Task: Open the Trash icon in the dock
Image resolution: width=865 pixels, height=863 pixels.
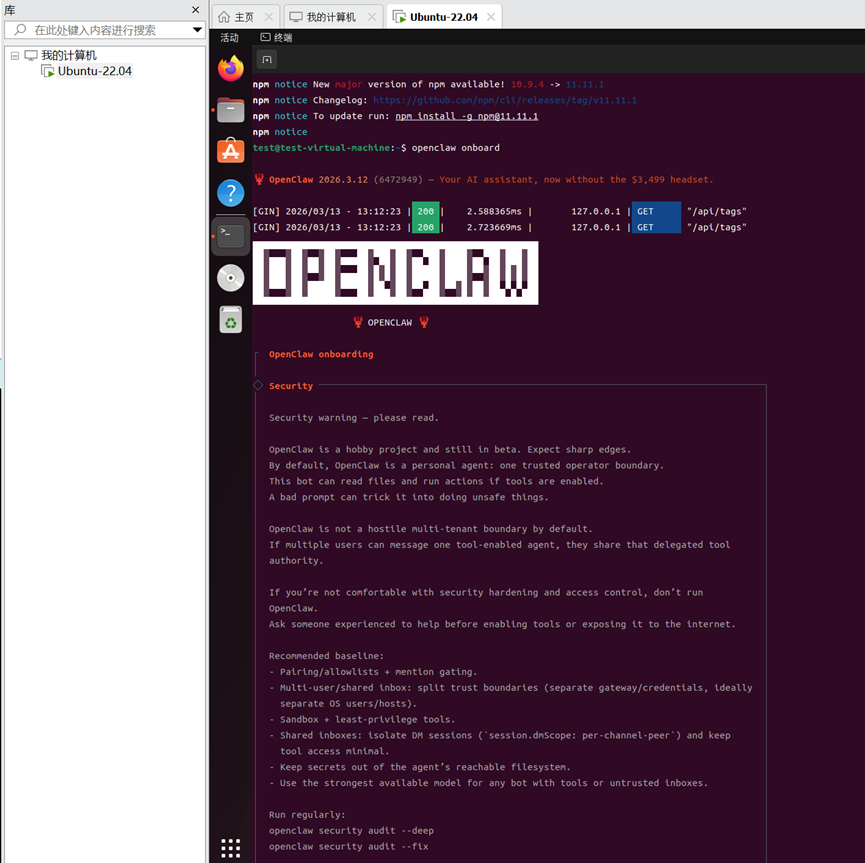Action: coord(231,320)
